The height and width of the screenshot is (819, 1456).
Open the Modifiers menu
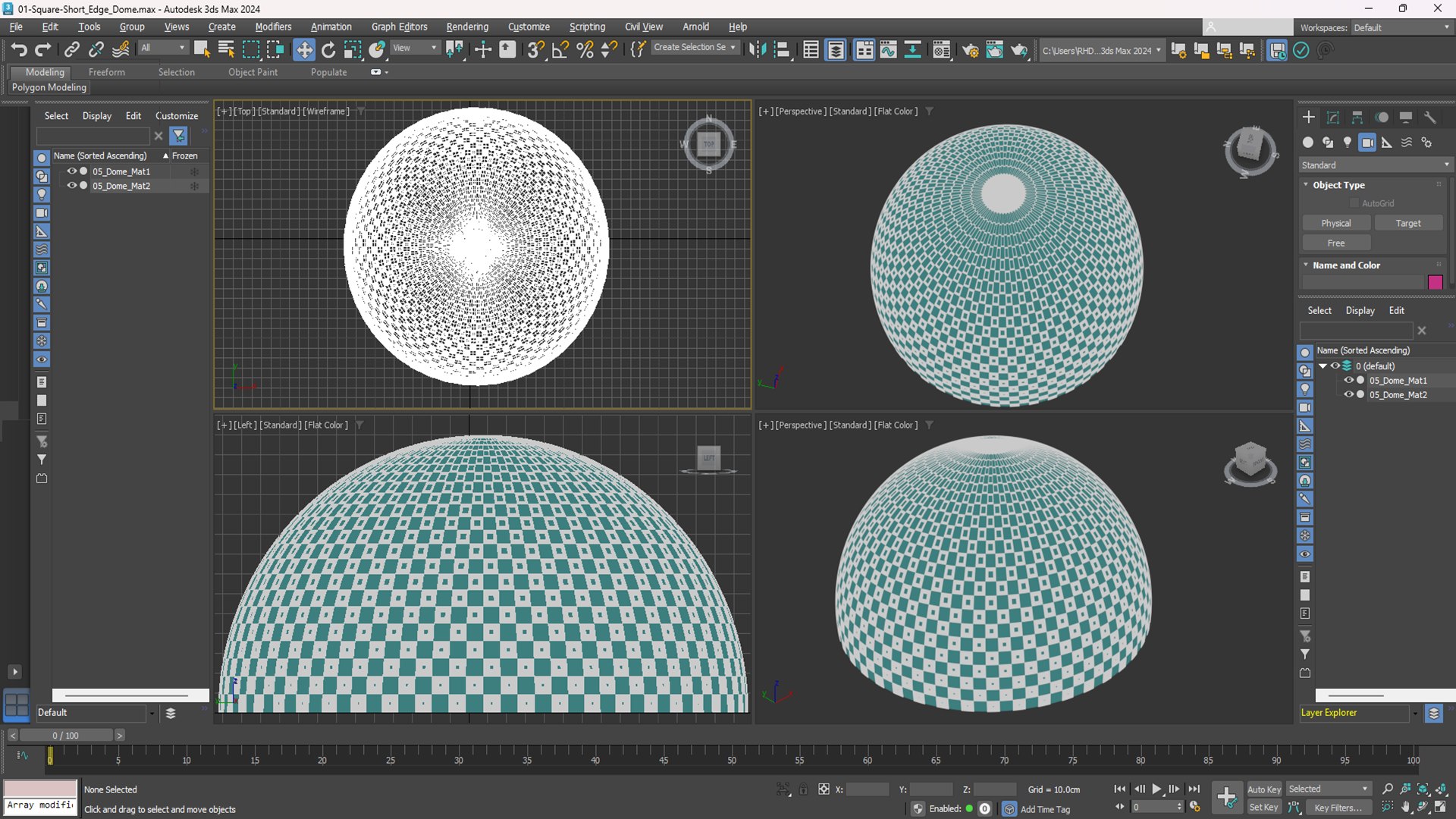coord(273,27)
